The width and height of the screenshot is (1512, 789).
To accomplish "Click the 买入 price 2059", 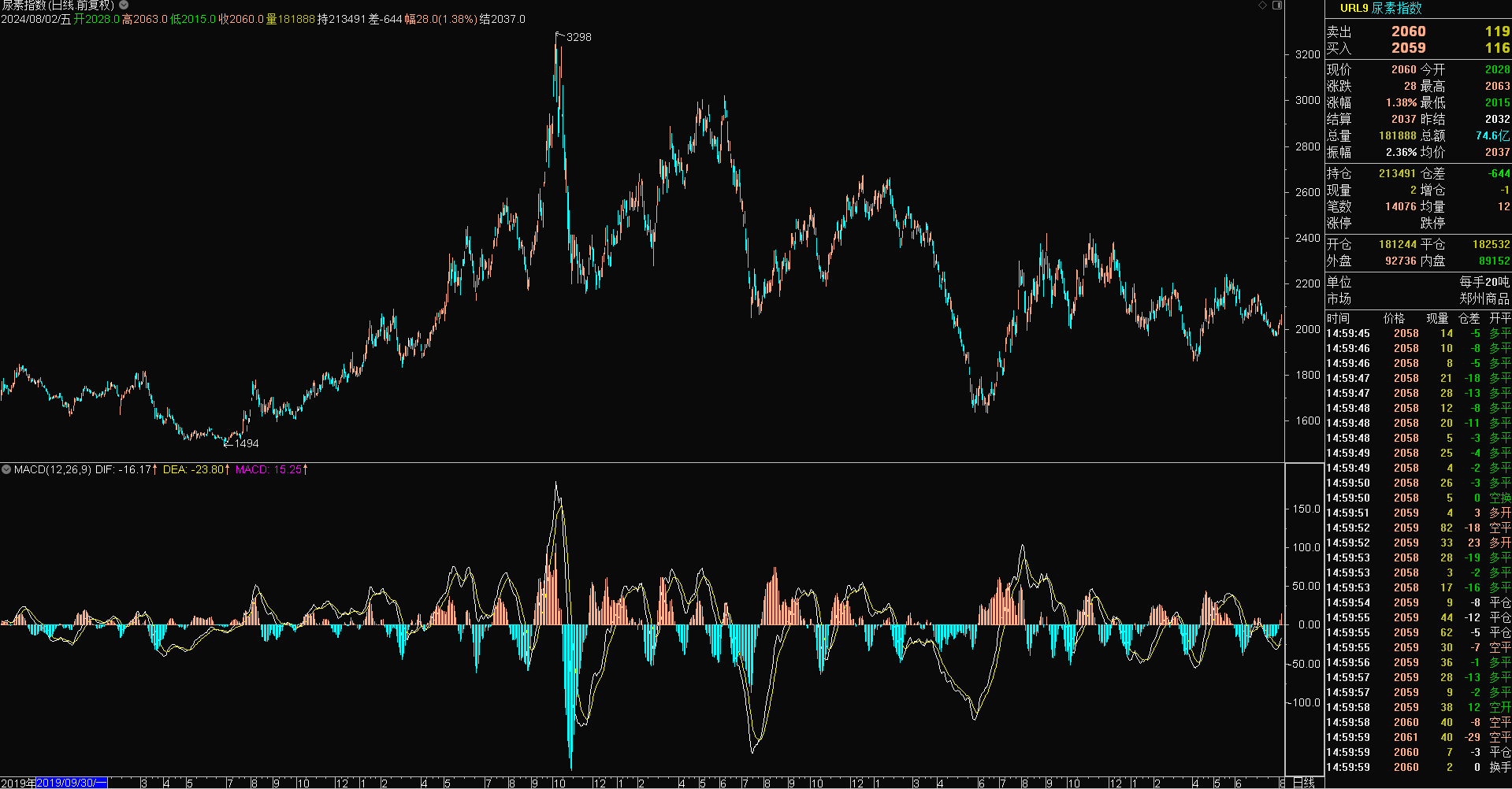I will point(1408,48).
